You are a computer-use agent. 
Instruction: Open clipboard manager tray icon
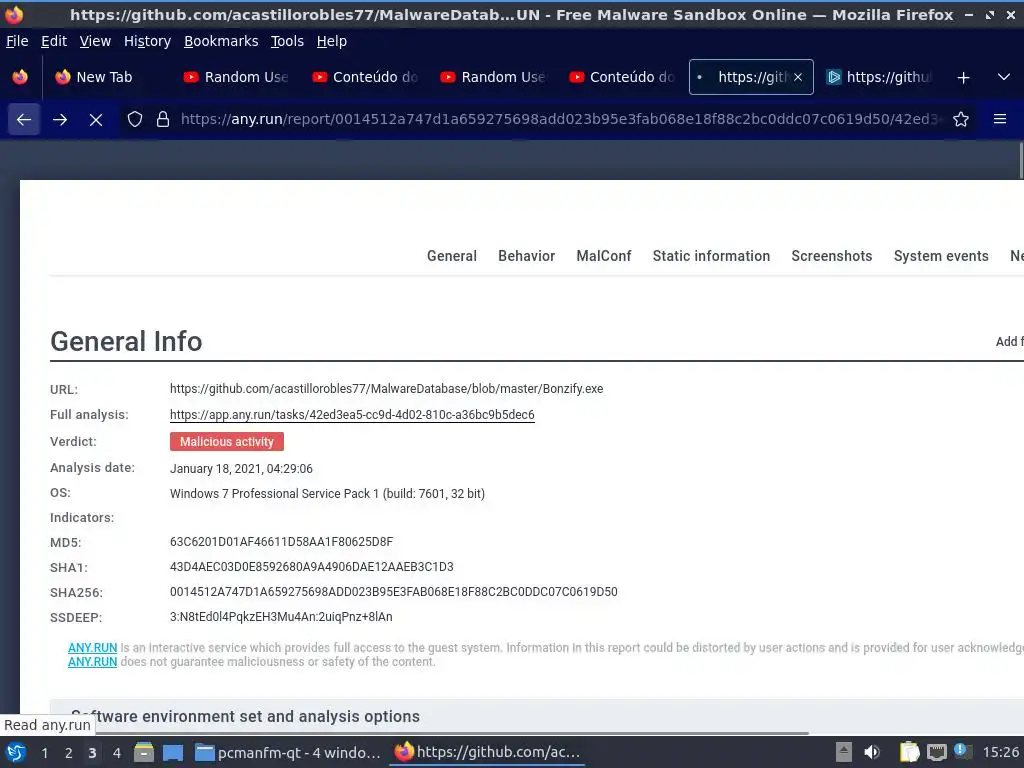[x=909, y=752]
